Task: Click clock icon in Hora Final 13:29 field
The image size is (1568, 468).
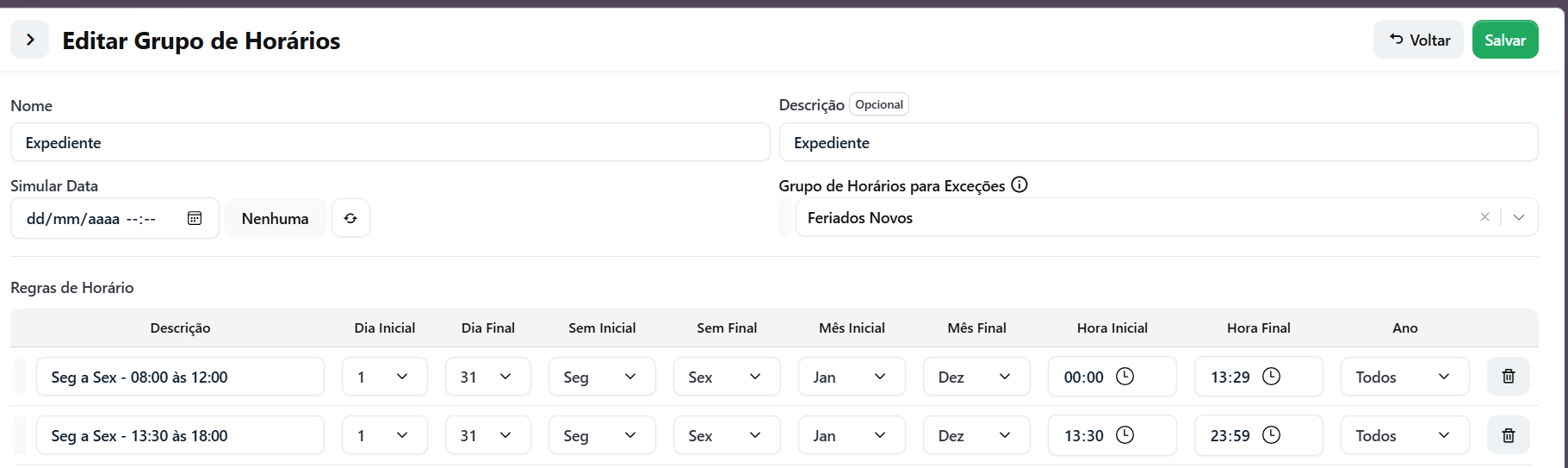Action: pyautogui.click(x=1271, y=377)
